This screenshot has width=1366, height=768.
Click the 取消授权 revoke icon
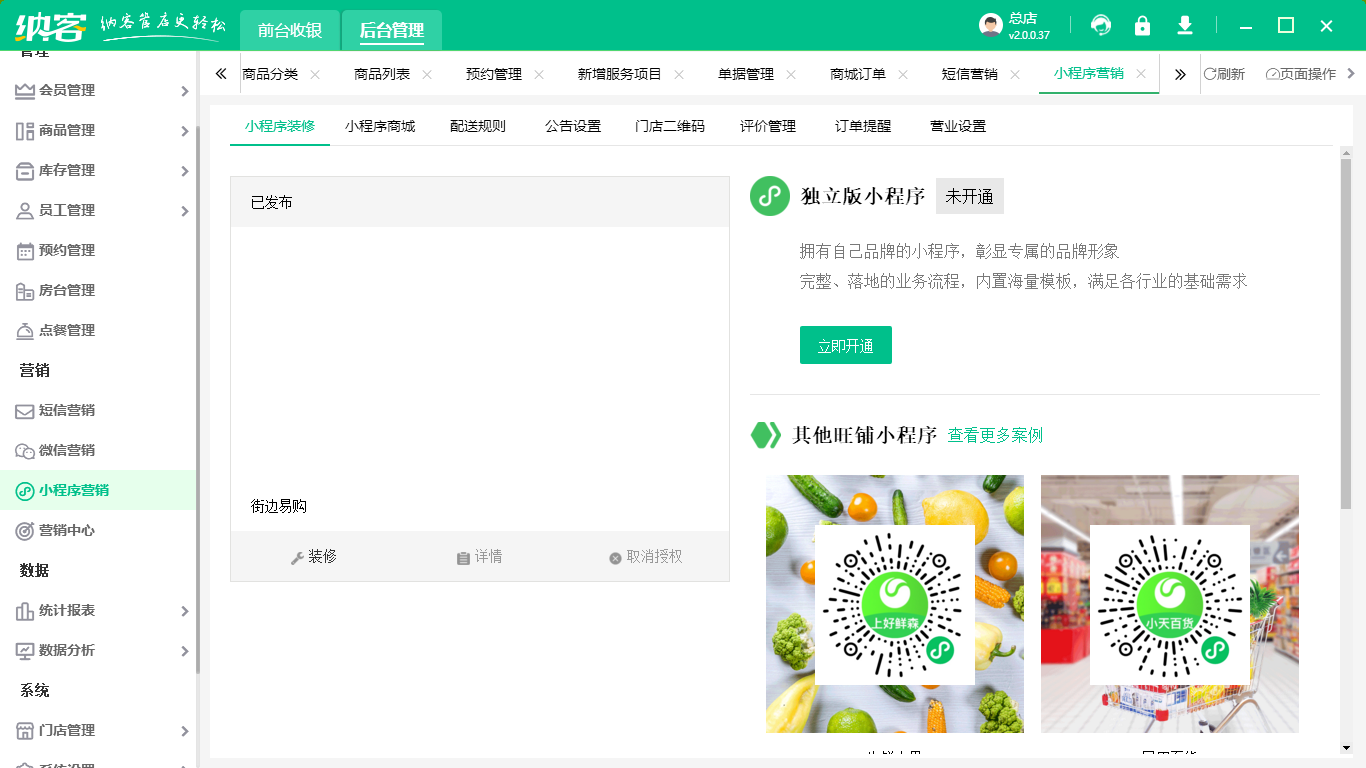click(x=613, y=556)
